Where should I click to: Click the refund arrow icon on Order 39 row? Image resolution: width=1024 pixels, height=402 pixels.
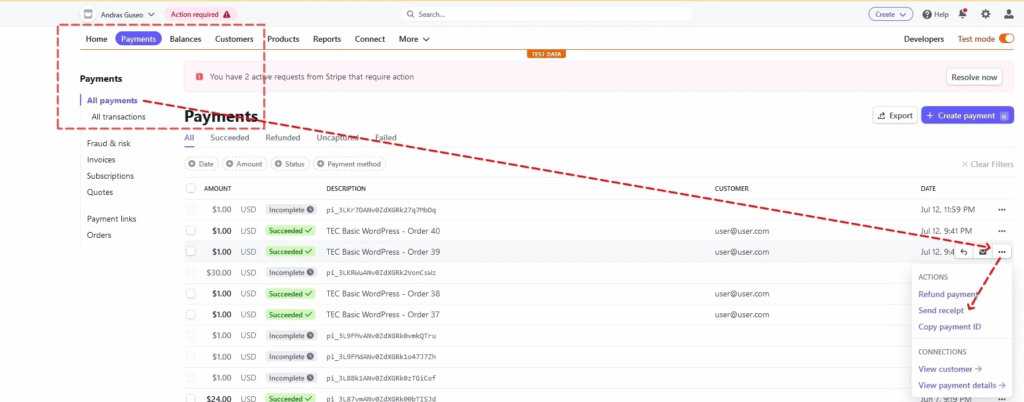(963, 252)
